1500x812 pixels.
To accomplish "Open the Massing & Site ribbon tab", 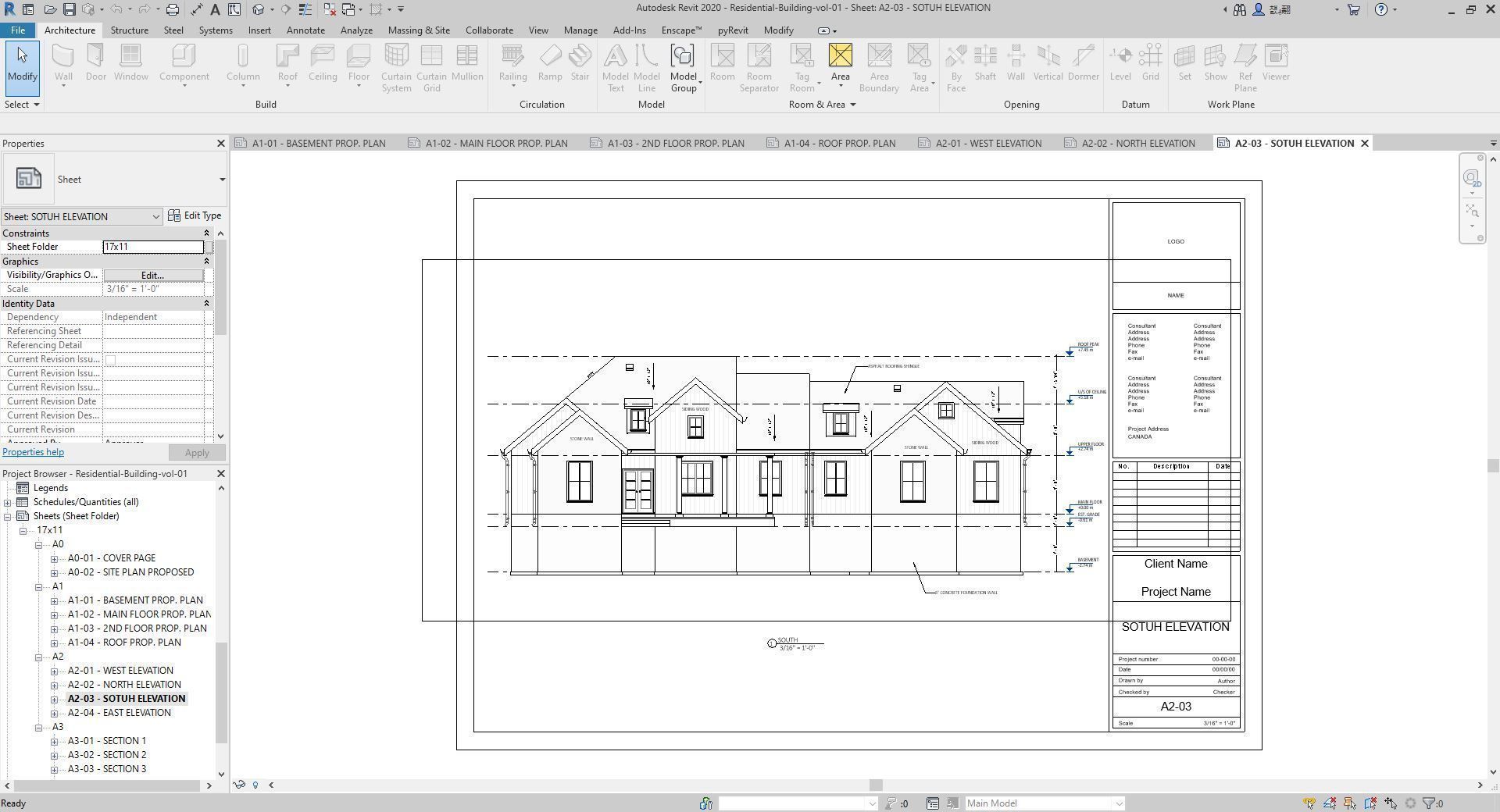I will (x=419, y=30).
